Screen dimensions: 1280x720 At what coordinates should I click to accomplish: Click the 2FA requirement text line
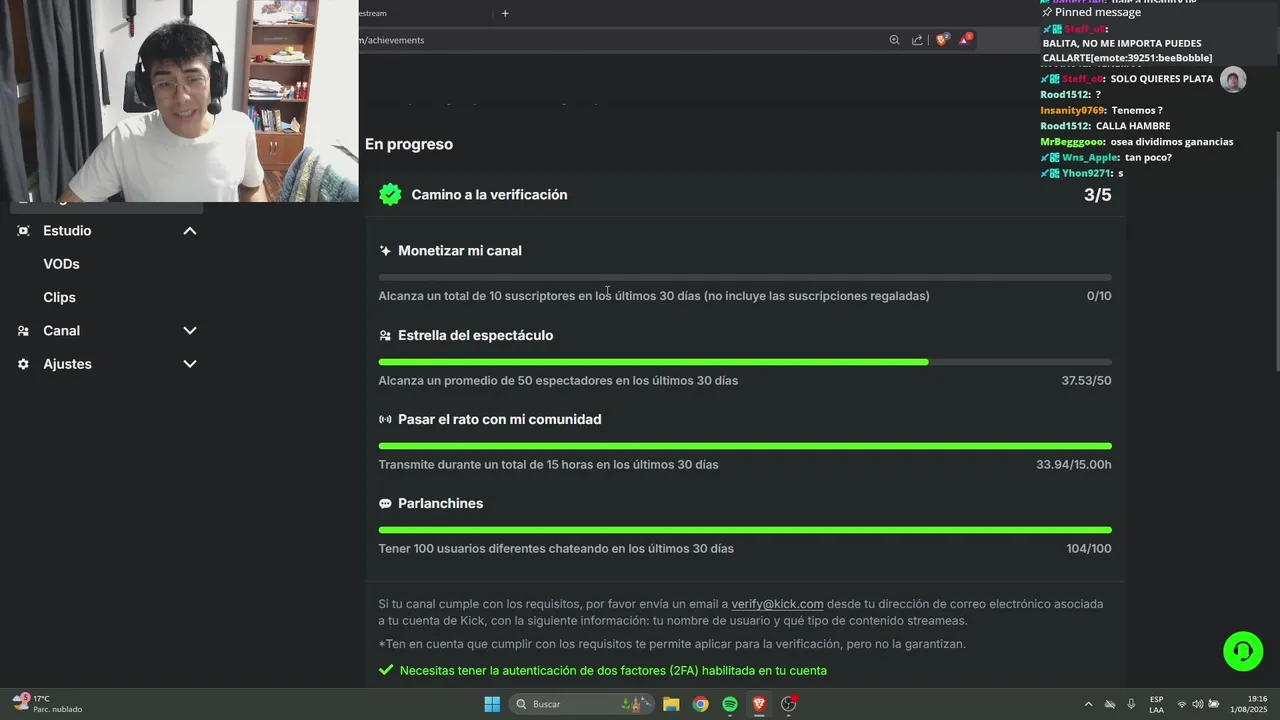[x=613, y=671]
